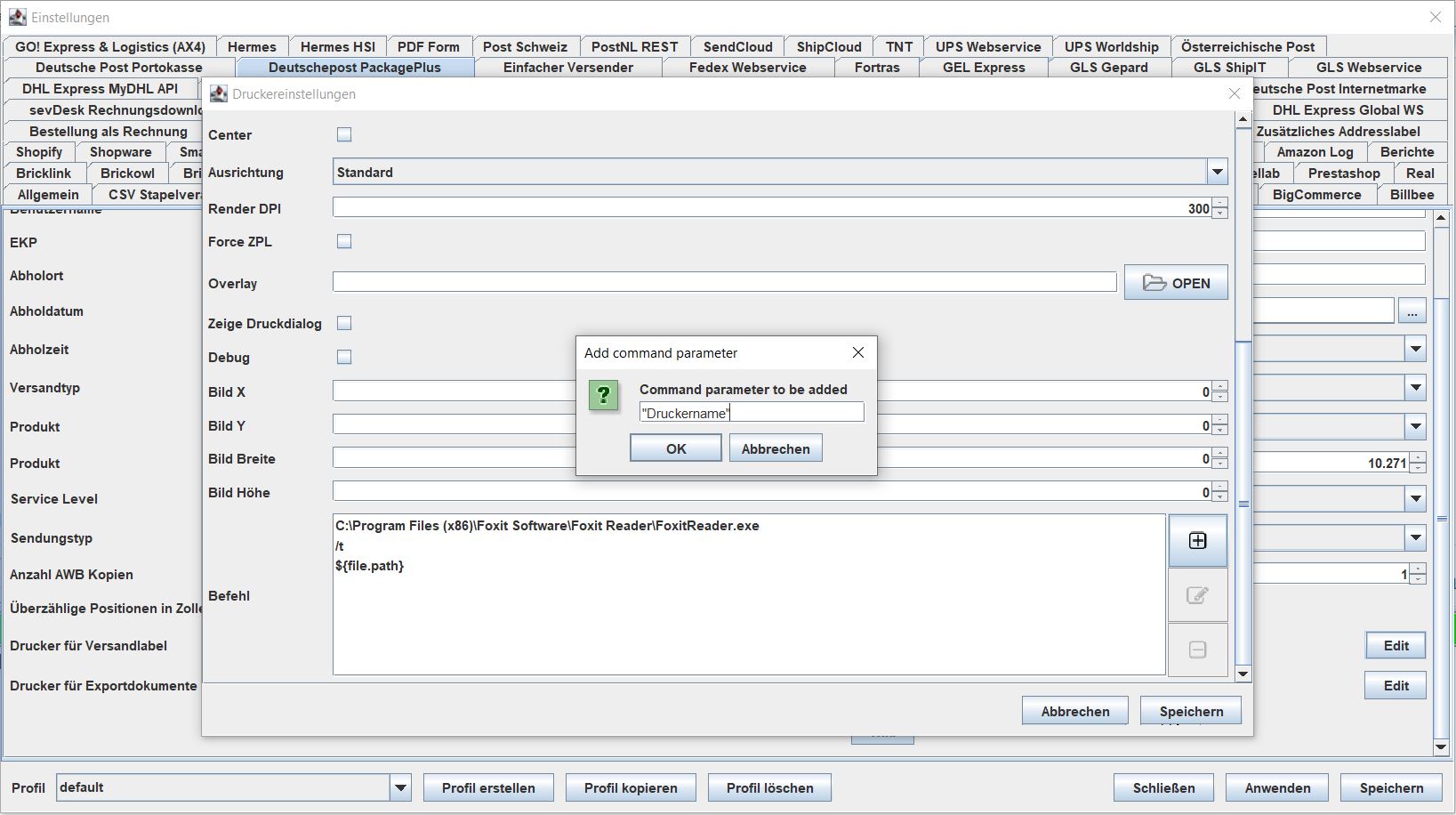This screenshot has width=1456, height=815.
Task: Click the remove command parameter minus icon
Action: click(x=1197, y=650)
